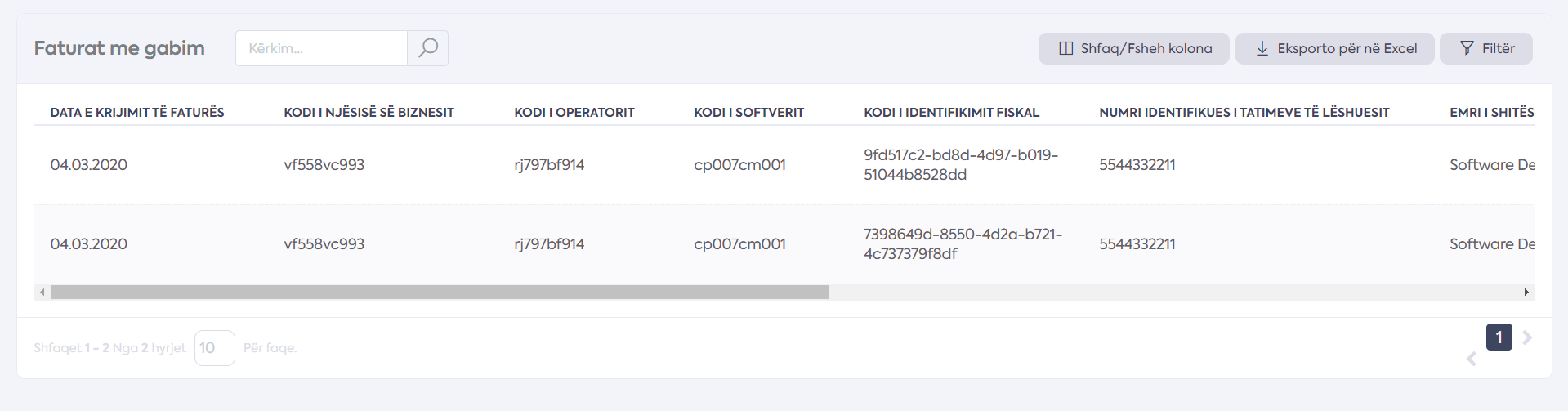Go to next page chevron arrow
This screenshot has height=411, width=1568.
1526,337
